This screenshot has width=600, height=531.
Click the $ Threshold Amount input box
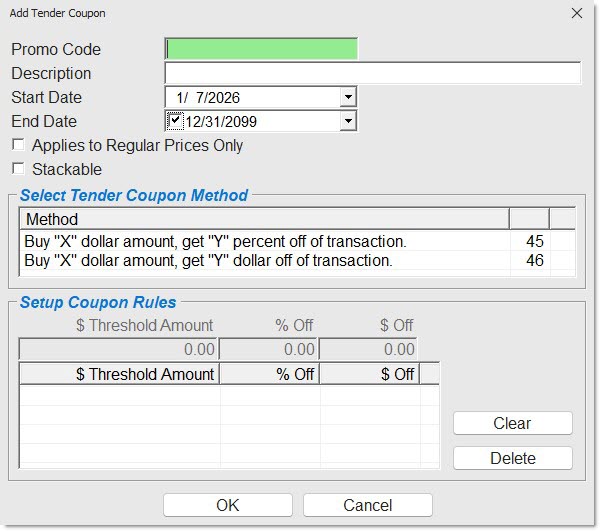click(x=118, y=349)
